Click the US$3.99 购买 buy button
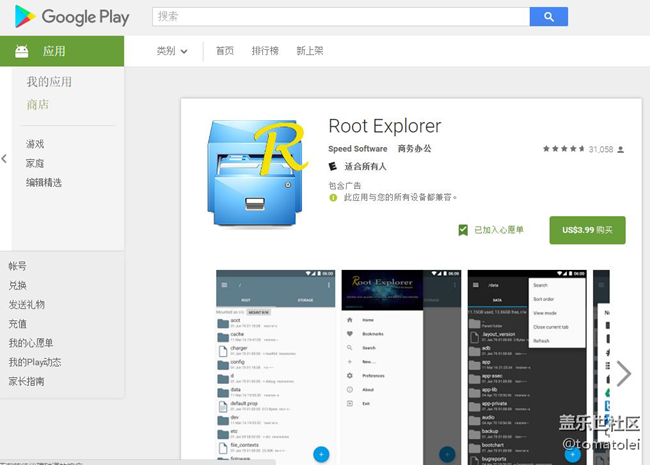The height and width of the screenshot is (465, 650). click(587, 230)
